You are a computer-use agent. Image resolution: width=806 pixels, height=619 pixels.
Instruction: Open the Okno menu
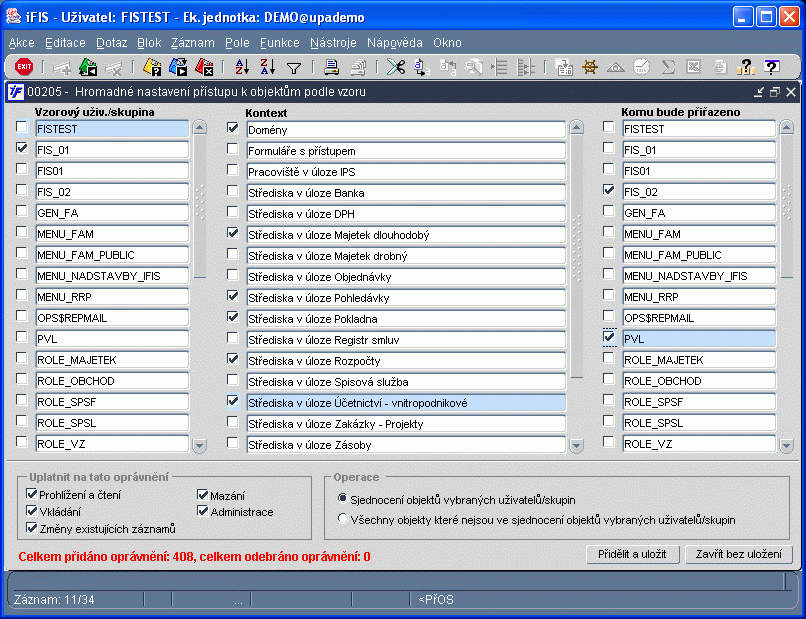tap(447, 43)
